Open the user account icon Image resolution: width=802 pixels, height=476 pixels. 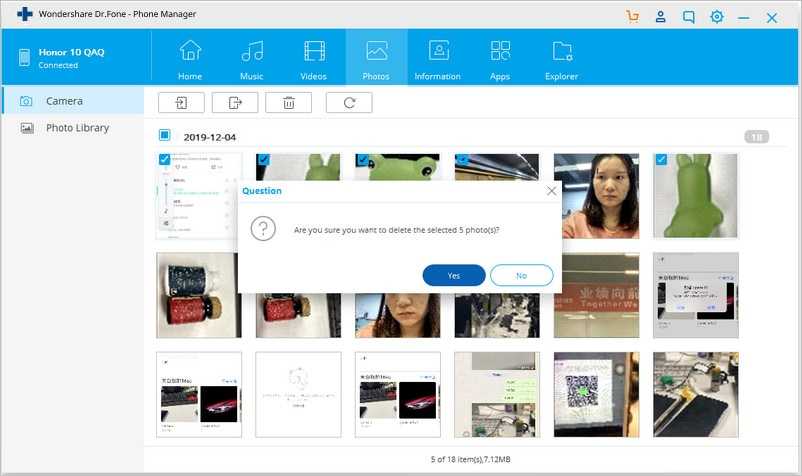pyautogui.click(x=660, y=17)
